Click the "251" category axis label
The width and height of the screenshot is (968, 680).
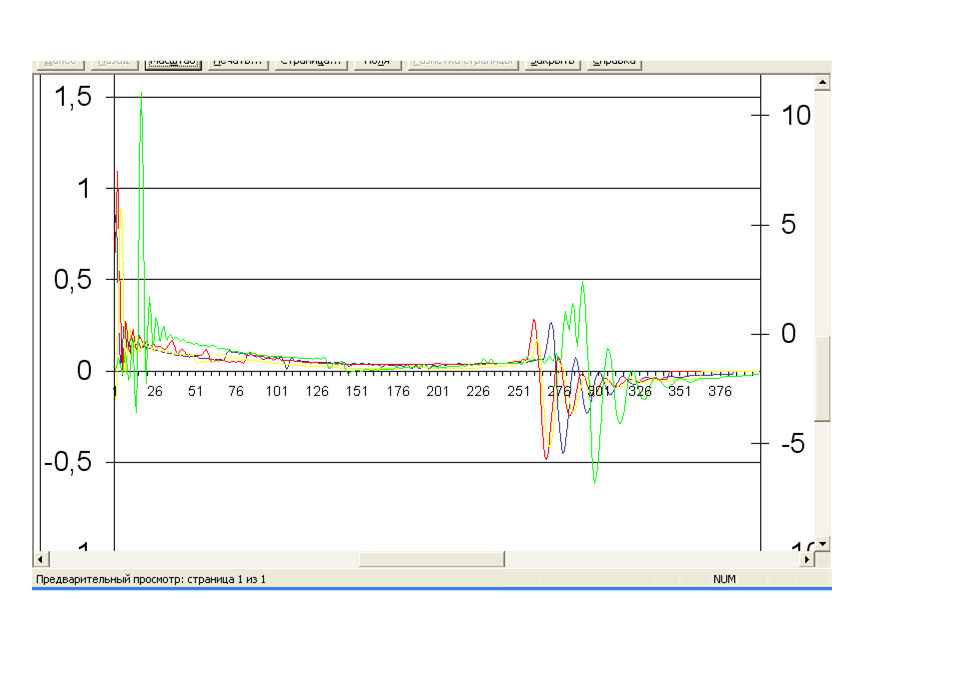[519, 391]
